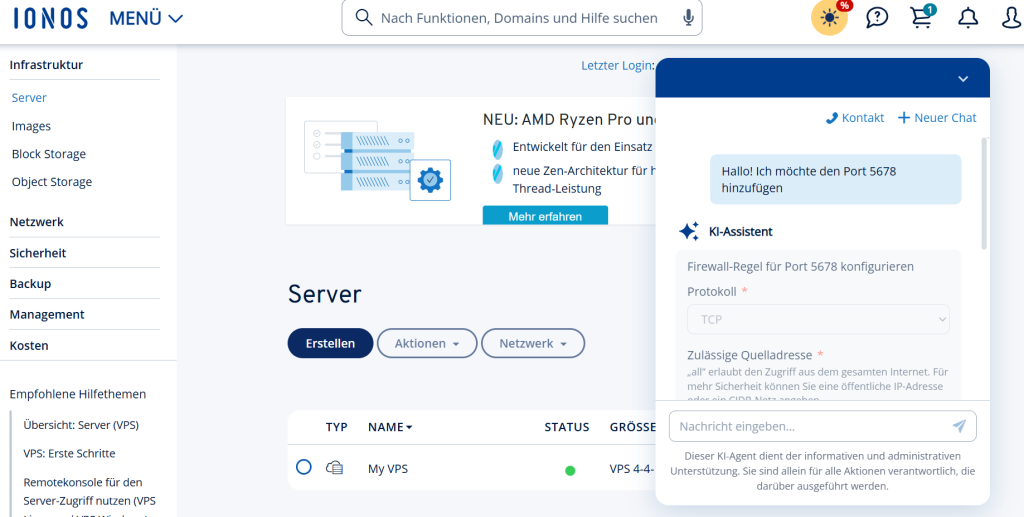Viewport: 1024px width, 517px height.
Task: Open the user account icon
Action: point(1012,18)
